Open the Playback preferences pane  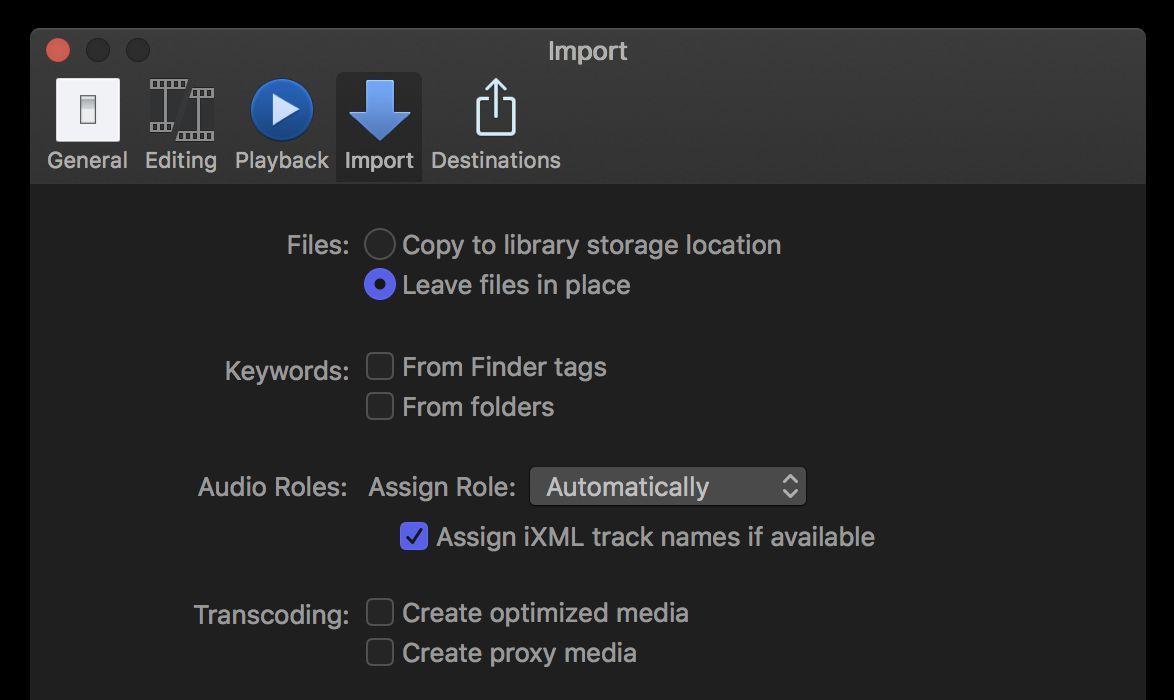[x=282, y=125]
